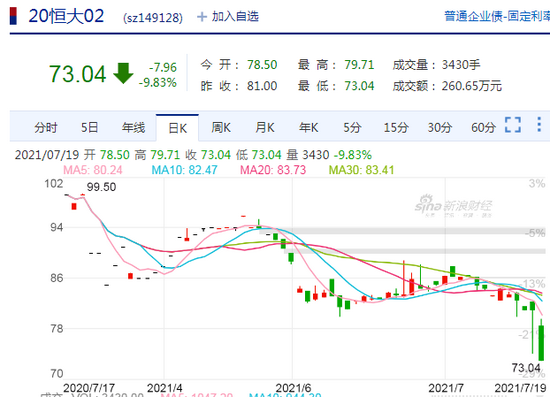550x397 pixels.
Task: Click the MA10: 82.47 legend
Action: pos(185,170)
